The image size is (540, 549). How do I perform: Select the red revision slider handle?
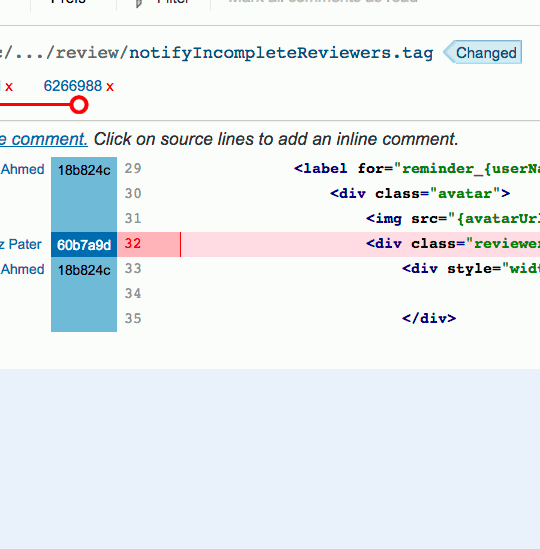coord(79,105)
